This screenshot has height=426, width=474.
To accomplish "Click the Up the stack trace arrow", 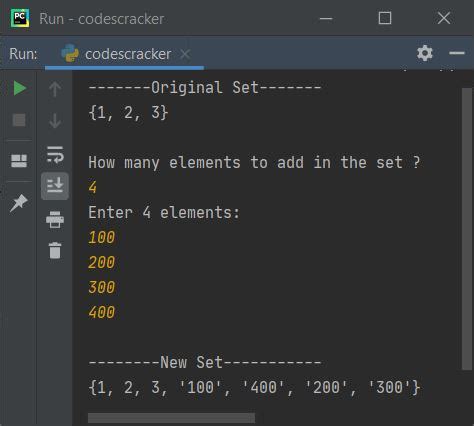I will coord(55,89).
